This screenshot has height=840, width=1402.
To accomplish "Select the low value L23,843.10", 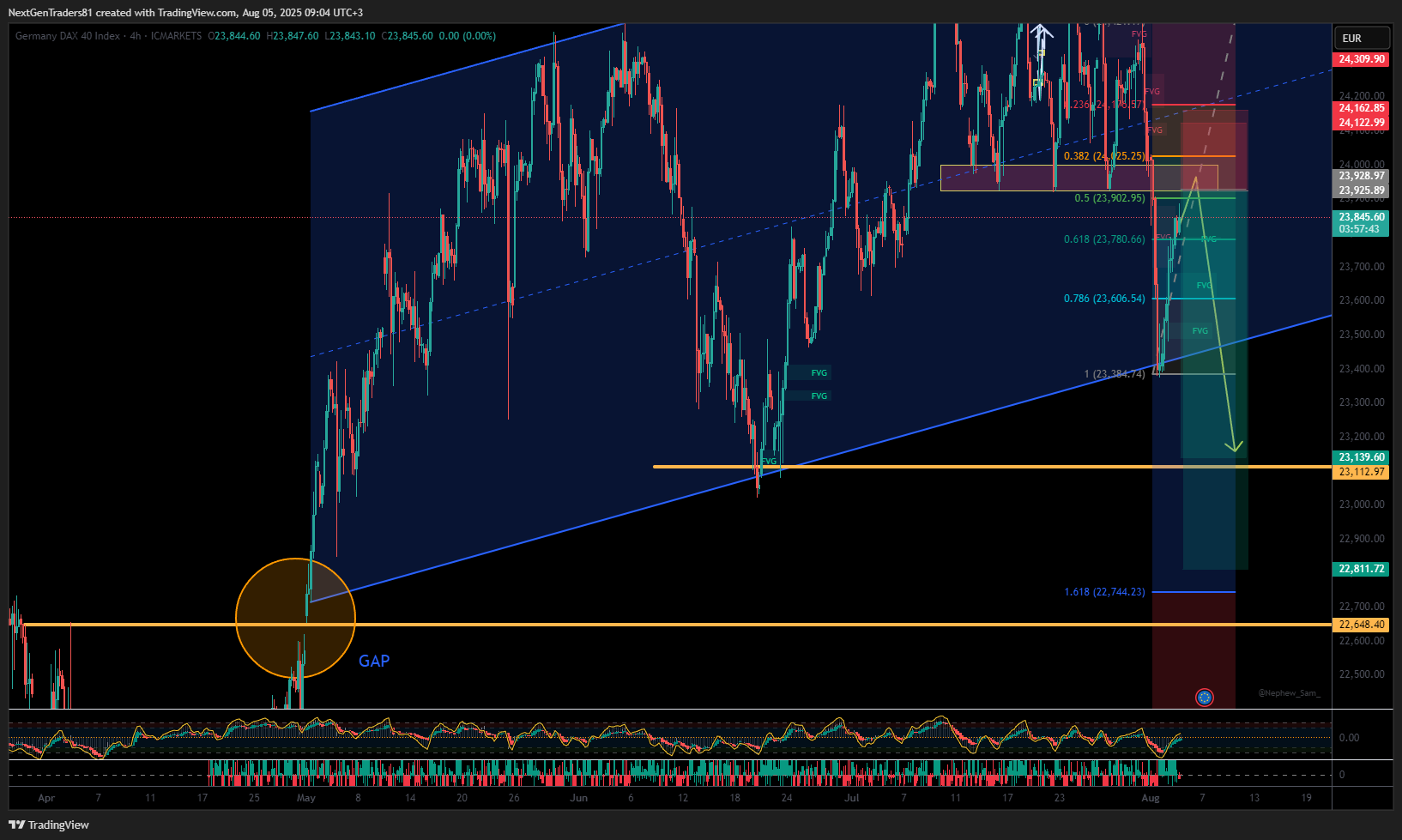I will 349,36.
